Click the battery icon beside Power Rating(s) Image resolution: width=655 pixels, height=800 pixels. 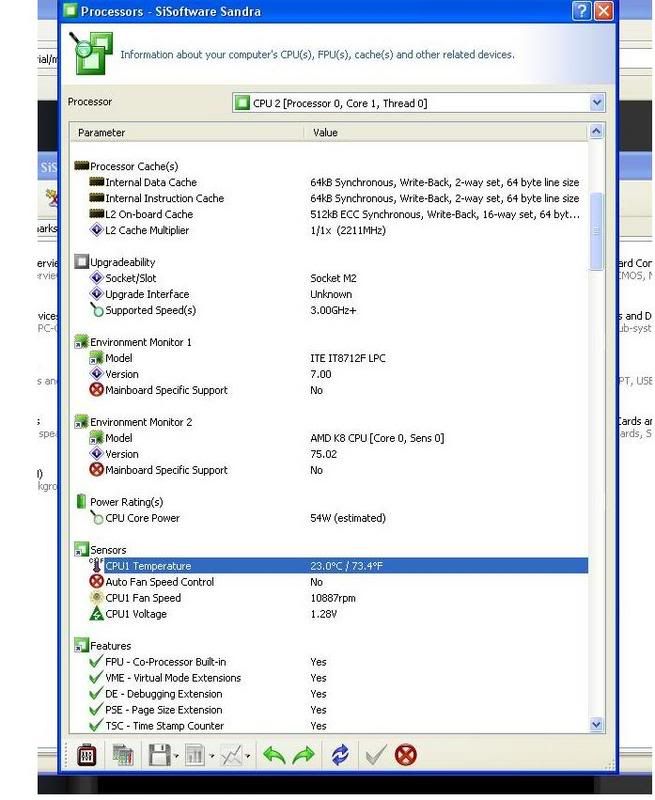(81, 502)
